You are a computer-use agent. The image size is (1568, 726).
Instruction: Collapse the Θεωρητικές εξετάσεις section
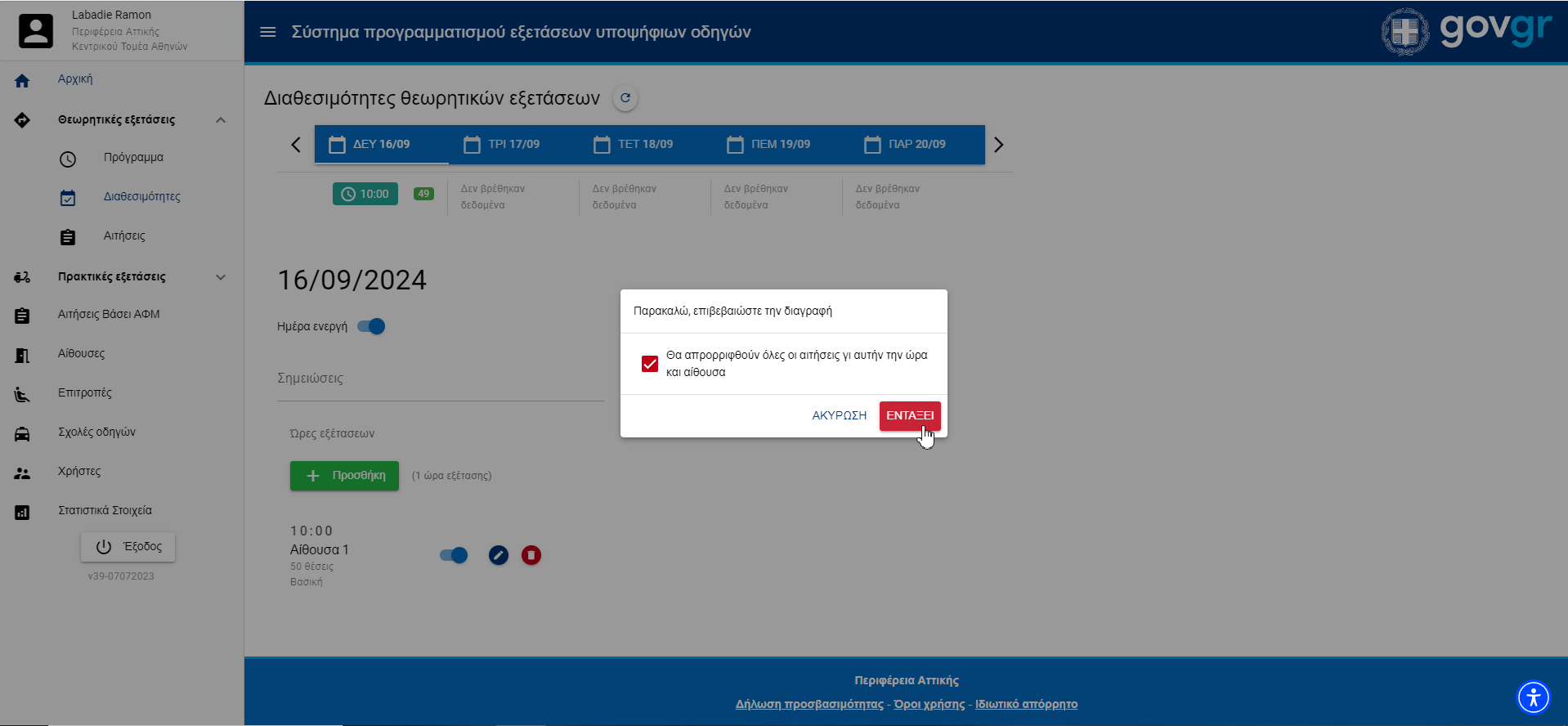coord(221,120)
